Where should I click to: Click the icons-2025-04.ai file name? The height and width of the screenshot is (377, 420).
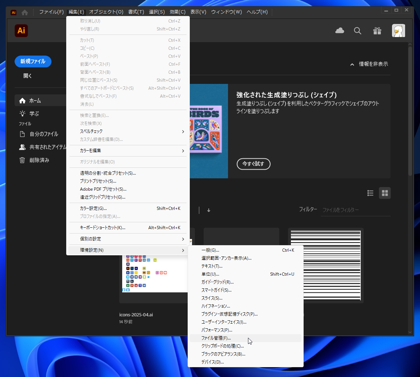coord(136,315)
